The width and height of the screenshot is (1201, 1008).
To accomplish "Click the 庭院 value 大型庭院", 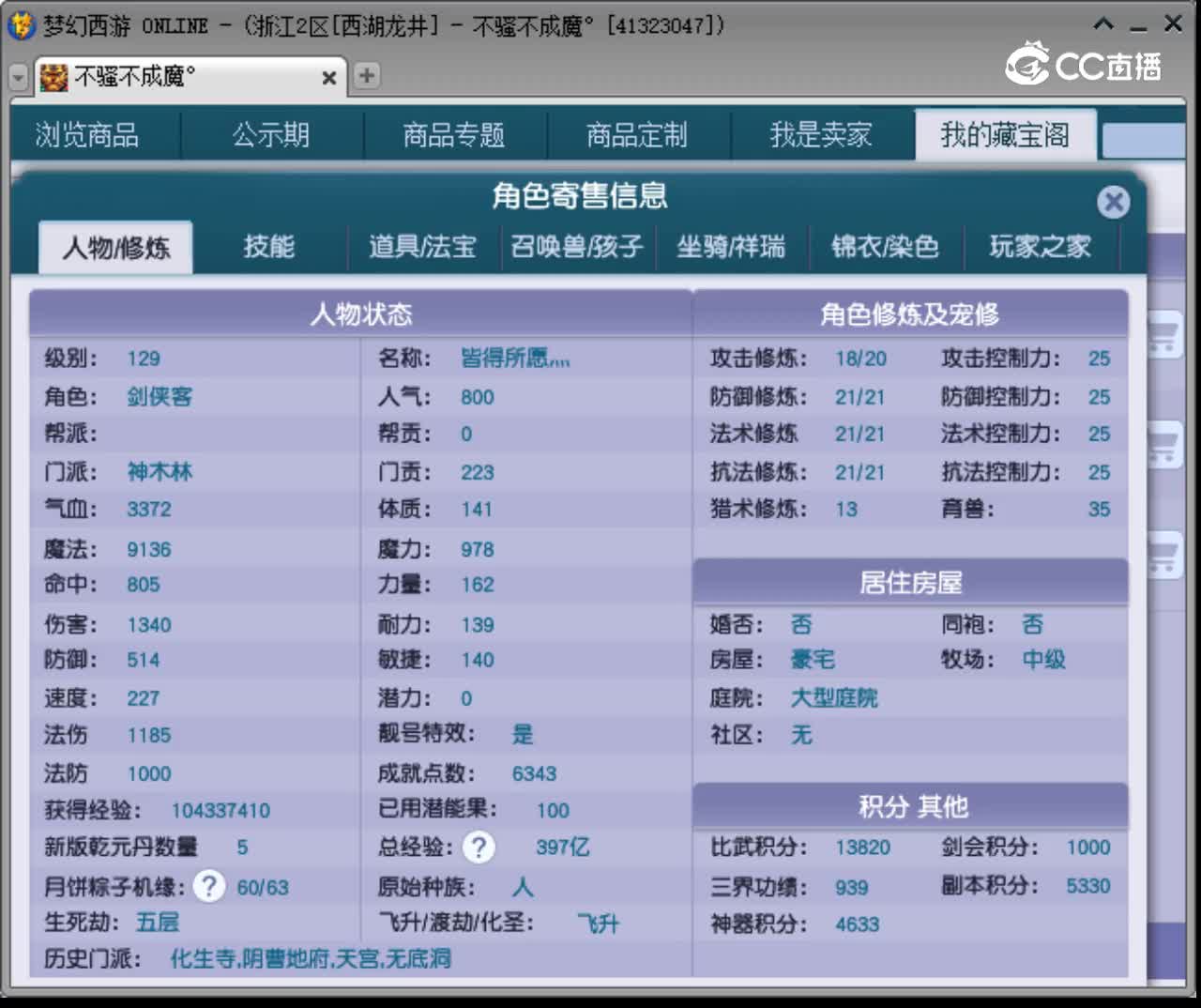I will (834, 698).
